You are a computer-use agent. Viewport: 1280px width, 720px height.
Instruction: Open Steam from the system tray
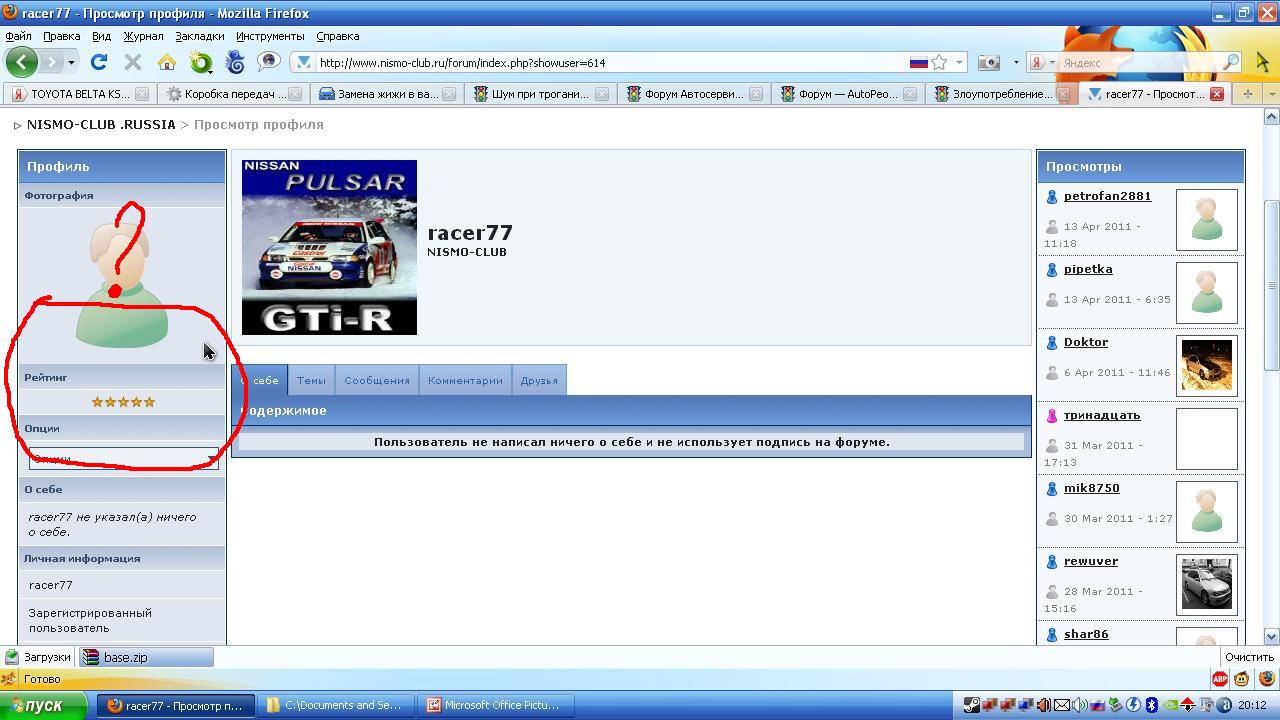click(x=971, y=705)
